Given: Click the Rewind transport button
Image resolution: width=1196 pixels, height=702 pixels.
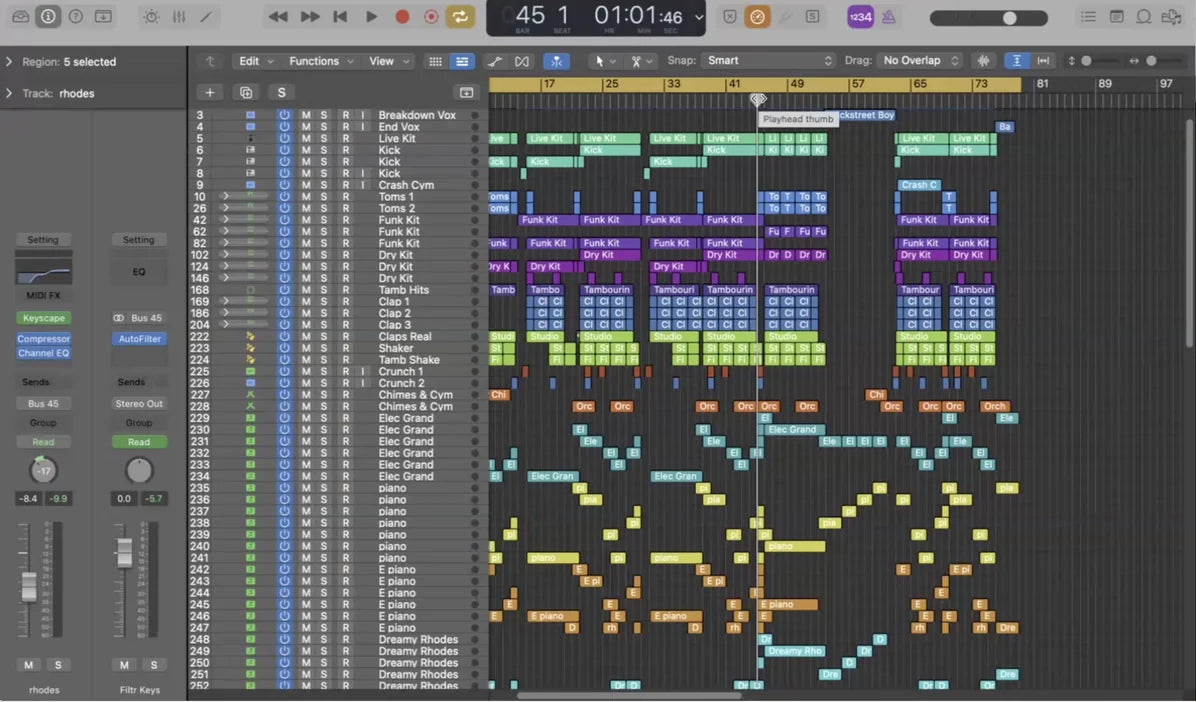Looking at the screenshot, I should point(278,16).
